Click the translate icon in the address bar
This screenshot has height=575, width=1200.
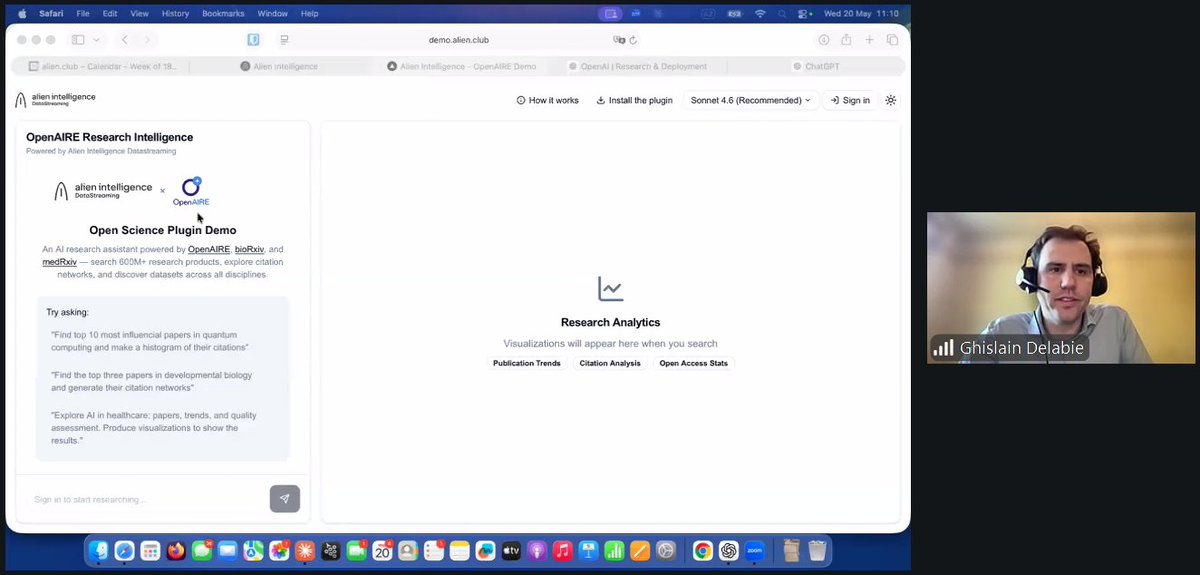pos(619,40)
